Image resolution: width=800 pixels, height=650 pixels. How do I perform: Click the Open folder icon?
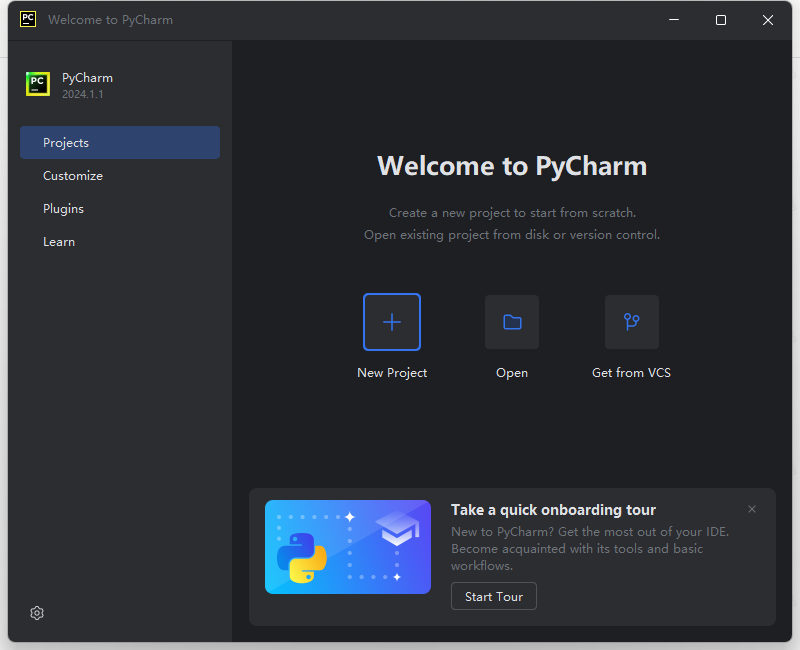[512, 322]
